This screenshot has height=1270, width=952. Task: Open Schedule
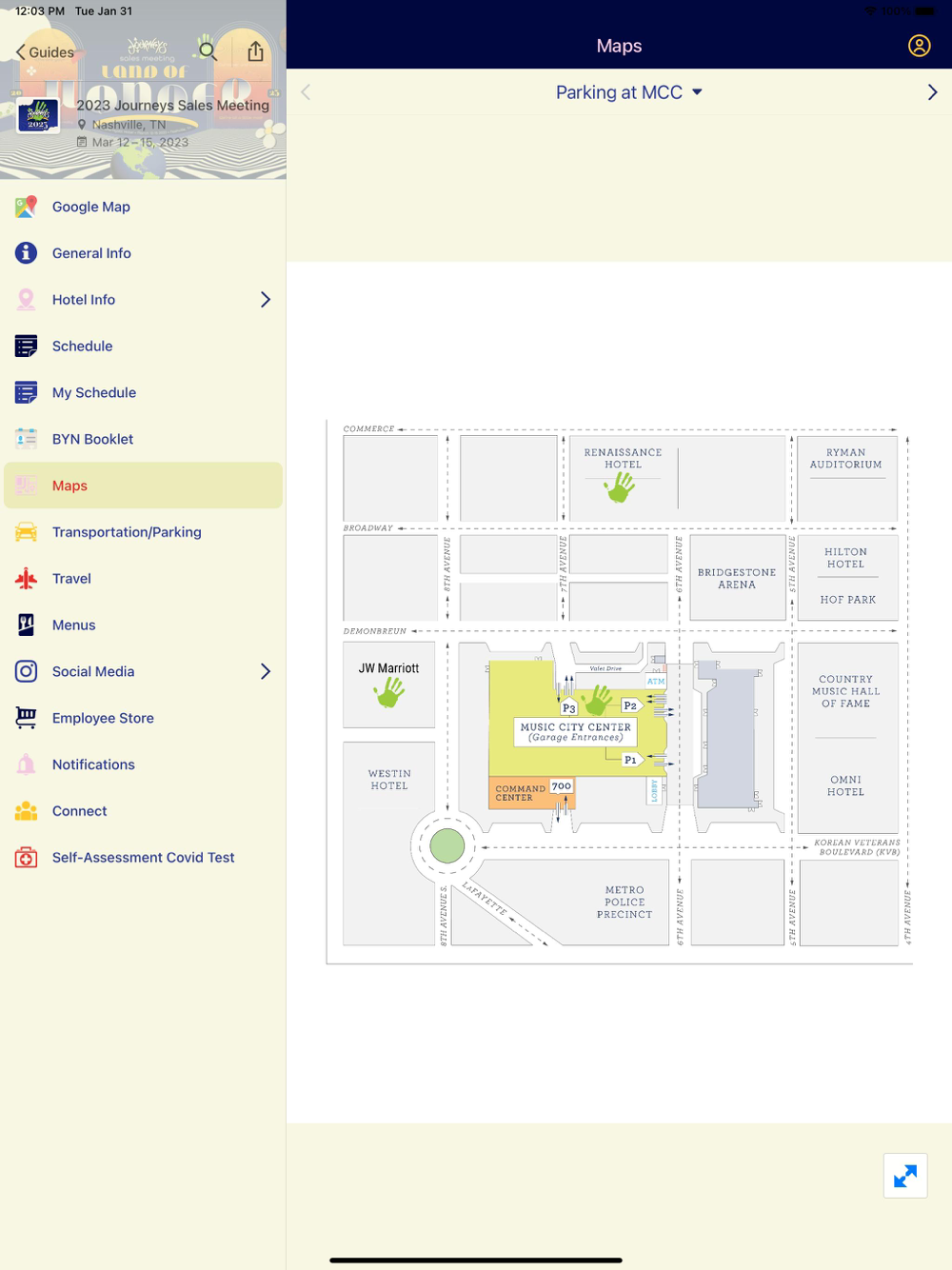143,347
